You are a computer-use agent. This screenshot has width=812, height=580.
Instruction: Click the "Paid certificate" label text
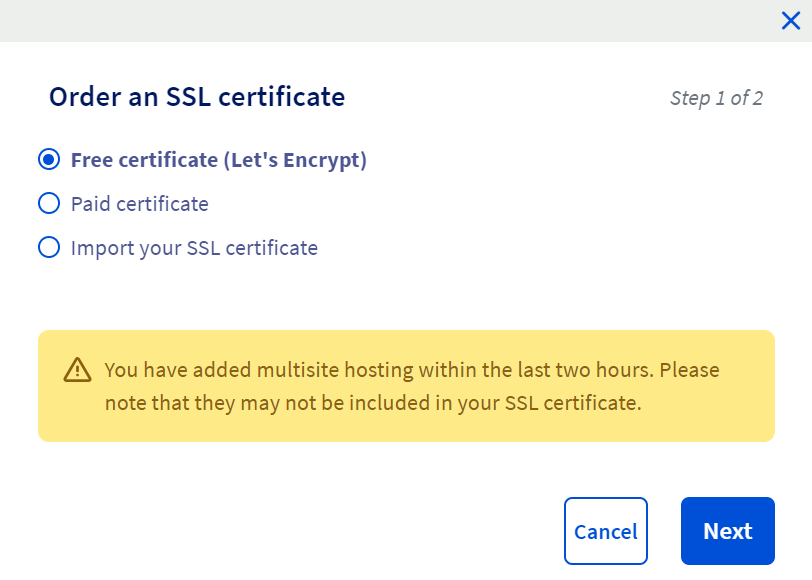[139, 204]
